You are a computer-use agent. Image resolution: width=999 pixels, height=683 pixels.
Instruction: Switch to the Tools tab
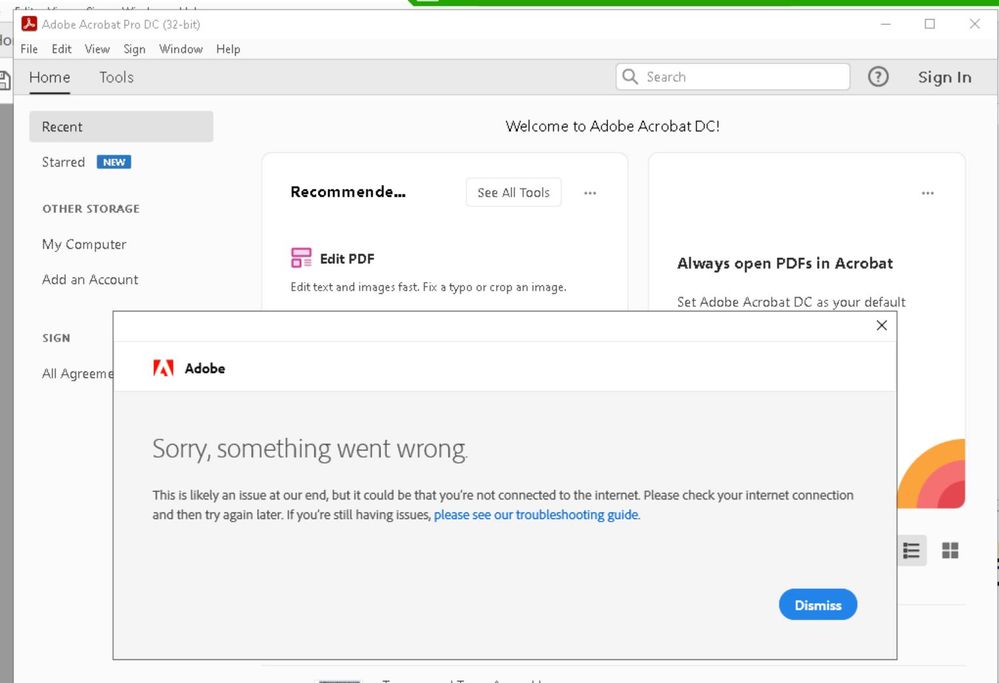(x=116, y=77)
